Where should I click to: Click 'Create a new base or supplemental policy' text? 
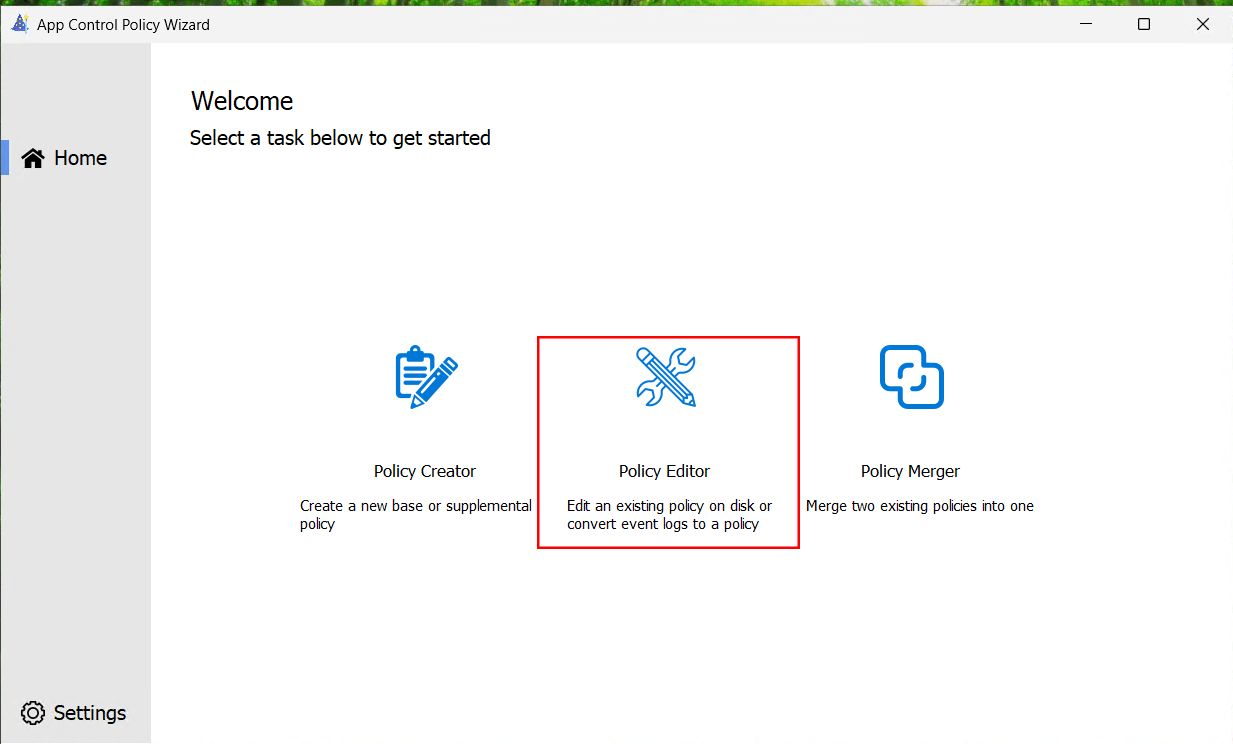point(416,515)
